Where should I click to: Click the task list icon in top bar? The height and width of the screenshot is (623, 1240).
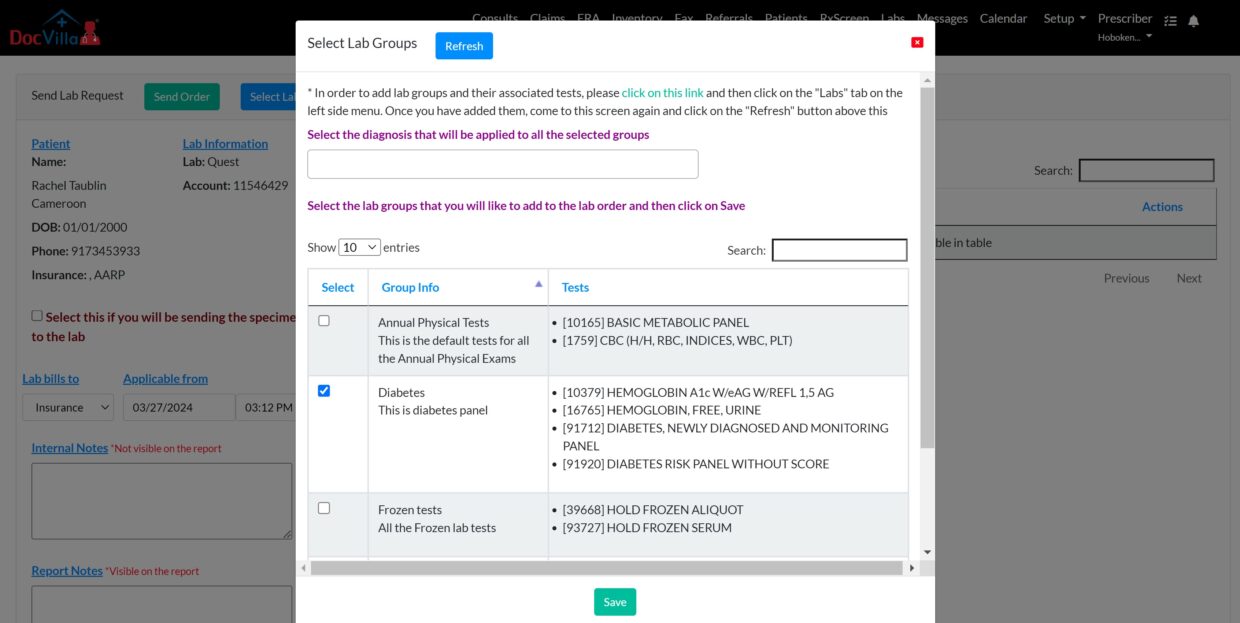click(1170, 19)
